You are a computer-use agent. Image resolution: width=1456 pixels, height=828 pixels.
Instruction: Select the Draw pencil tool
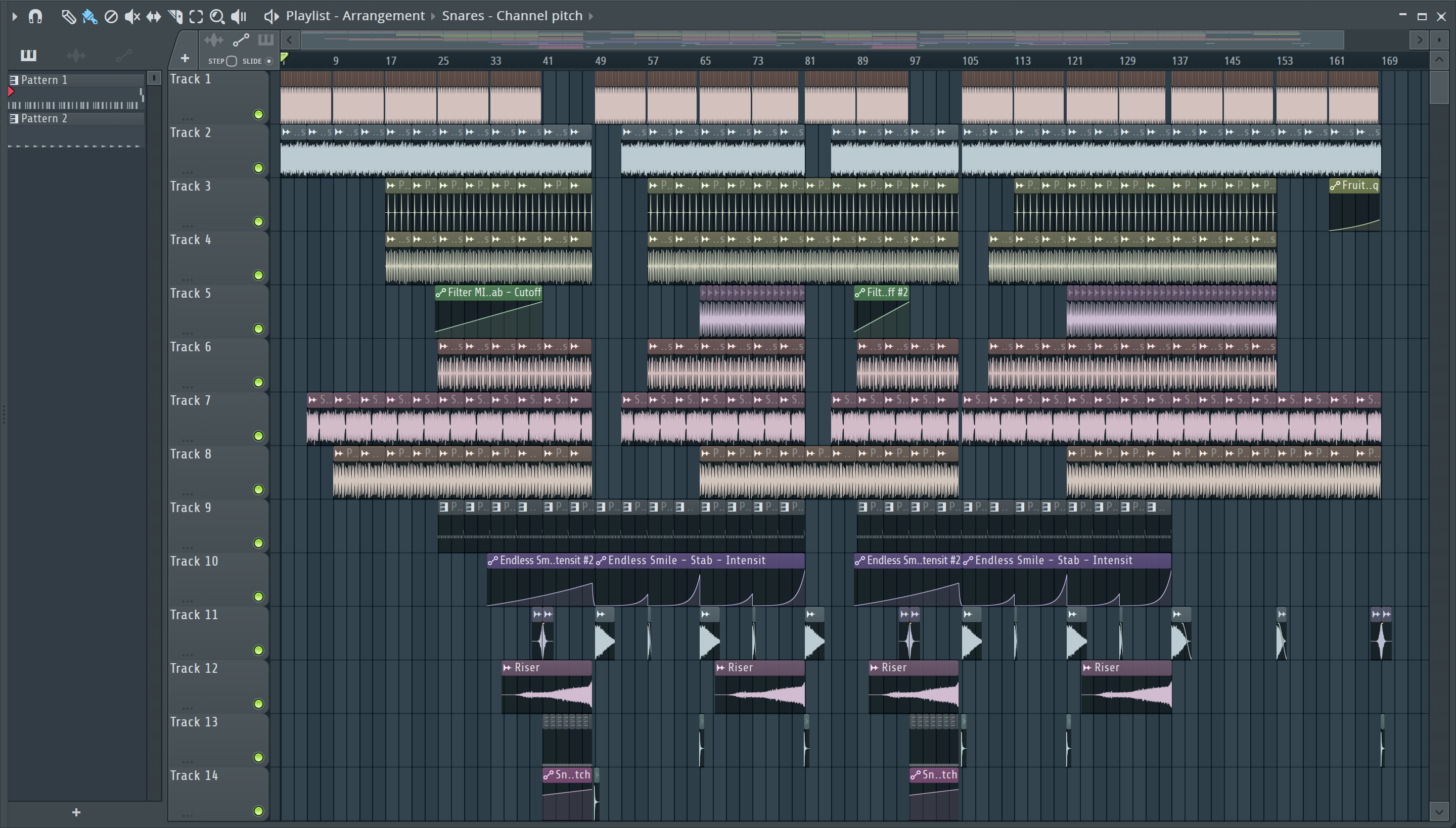pyautogui.click(x=68, y=17)
